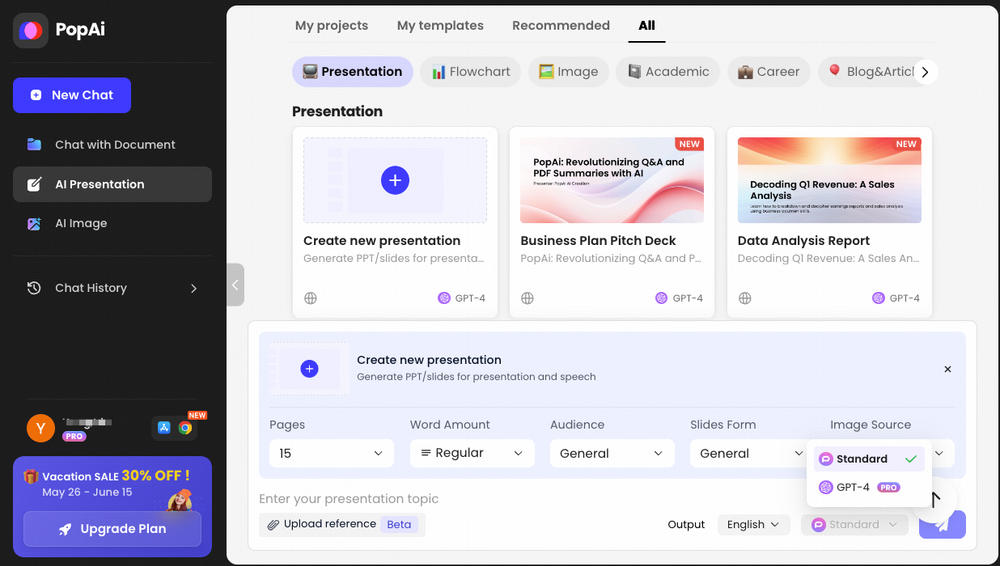Click globe icon on Data Analysis Report card
1000x566 pixels.
point(745,298)
